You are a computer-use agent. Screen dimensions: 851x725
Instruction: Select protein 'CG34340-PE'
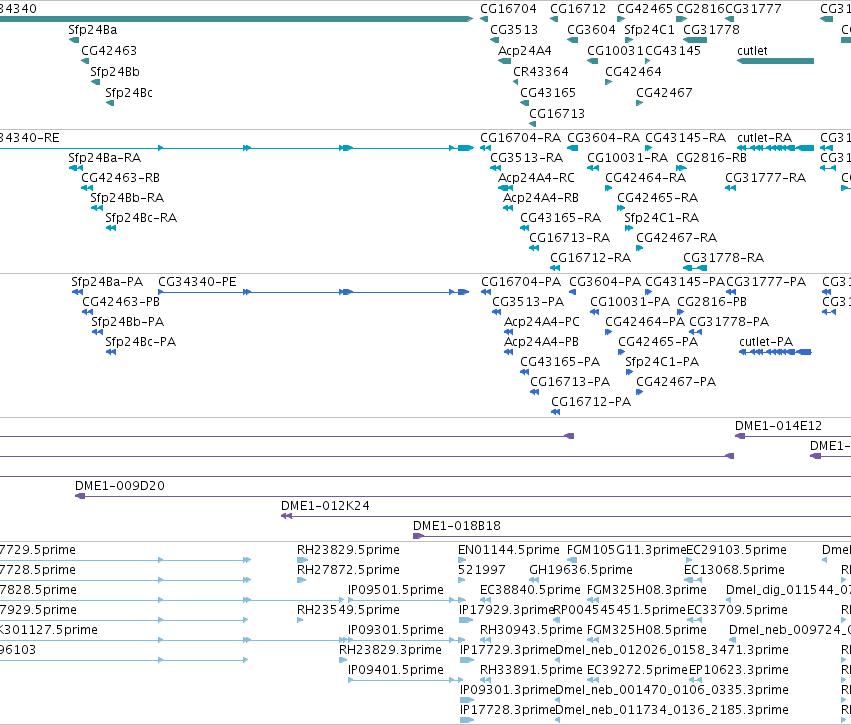click(197, 282)
